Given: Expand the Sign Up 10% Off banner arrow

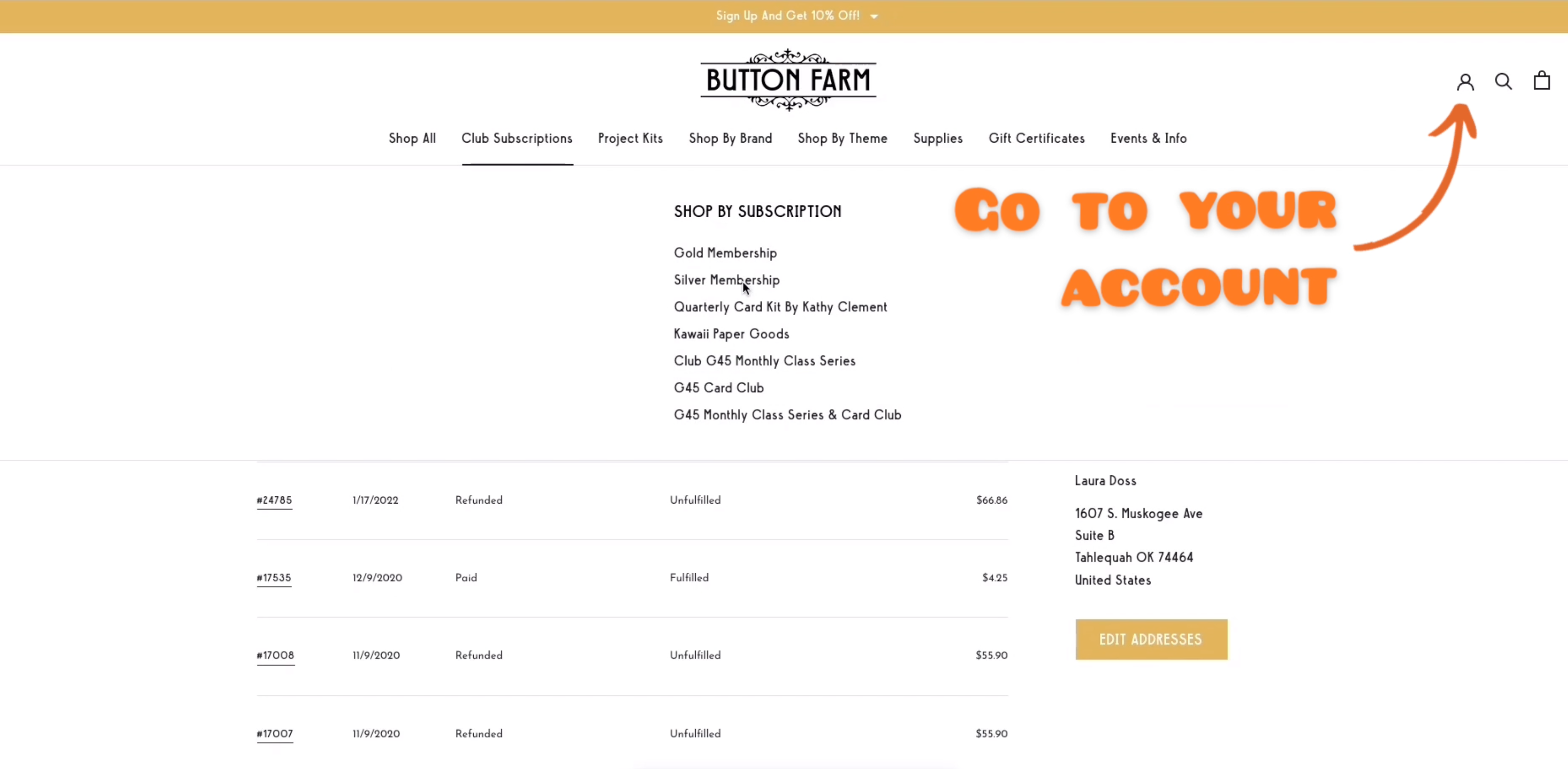Looking at the screenshot, I should [874, 17].
